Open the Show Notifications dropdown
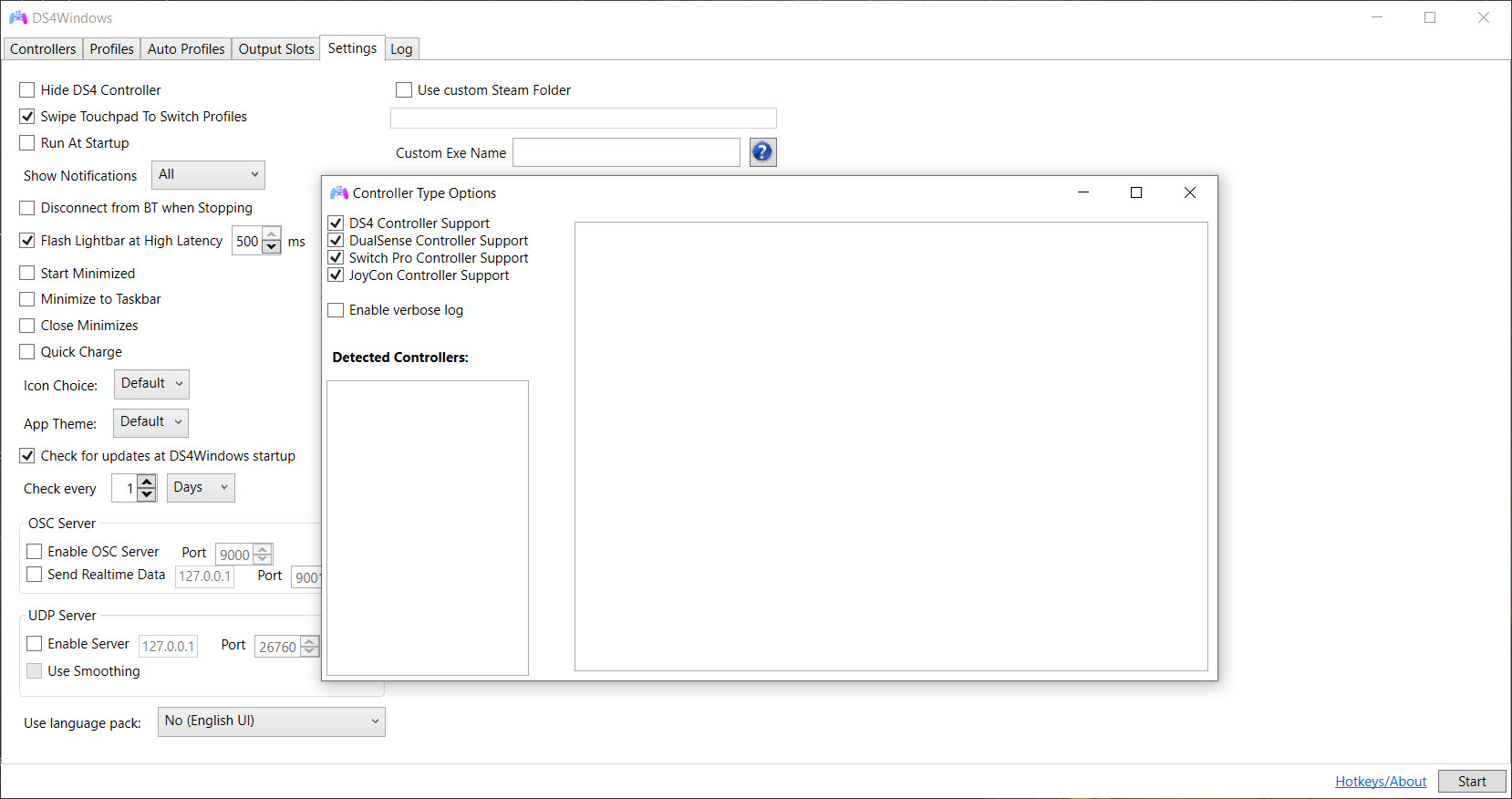Screen dimensions: 1512x799 click(208, 174)
